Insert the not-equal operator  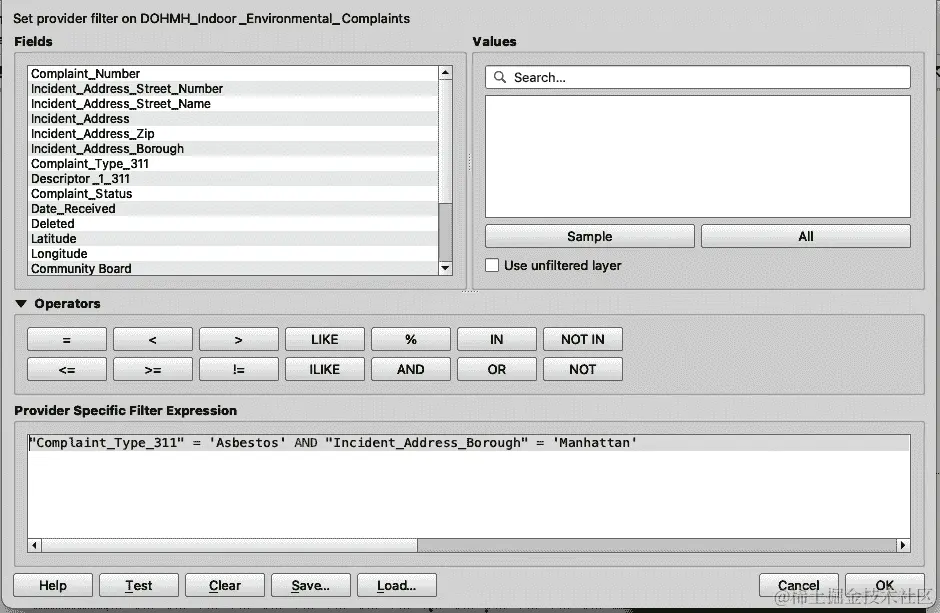coord(239,369)
